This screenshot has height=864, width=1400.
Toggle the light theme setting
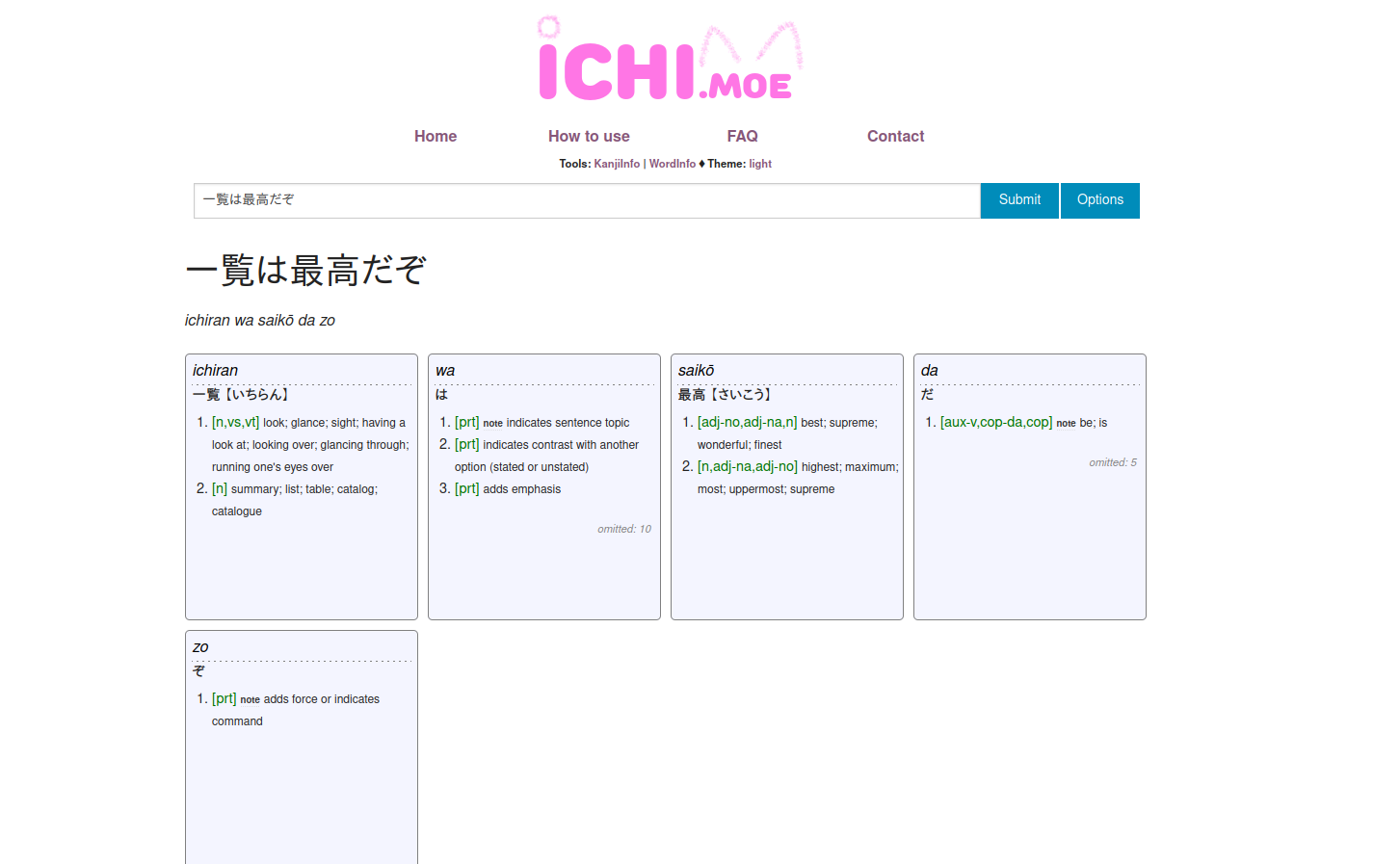[x=760, y=164]
